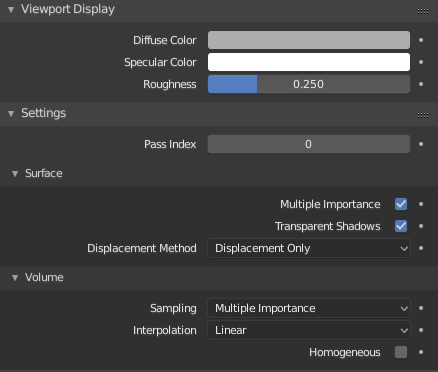Click the animate dot next to Roughness
The width and height of the screenshot is (438, 372).
(421, 84)
